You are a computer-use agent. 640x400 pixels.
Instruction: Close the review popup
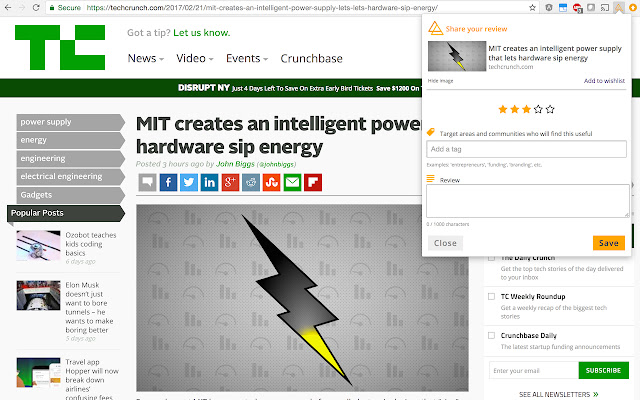[x=445, y=243]
